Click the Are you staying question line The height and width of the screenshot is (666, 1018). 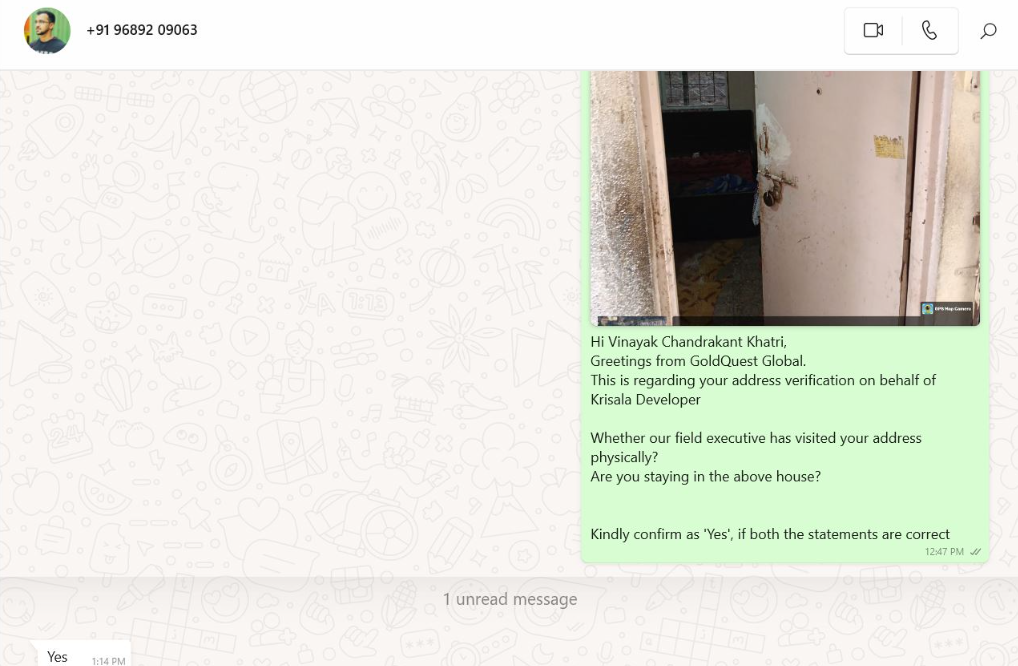click(x=705, y=476)
